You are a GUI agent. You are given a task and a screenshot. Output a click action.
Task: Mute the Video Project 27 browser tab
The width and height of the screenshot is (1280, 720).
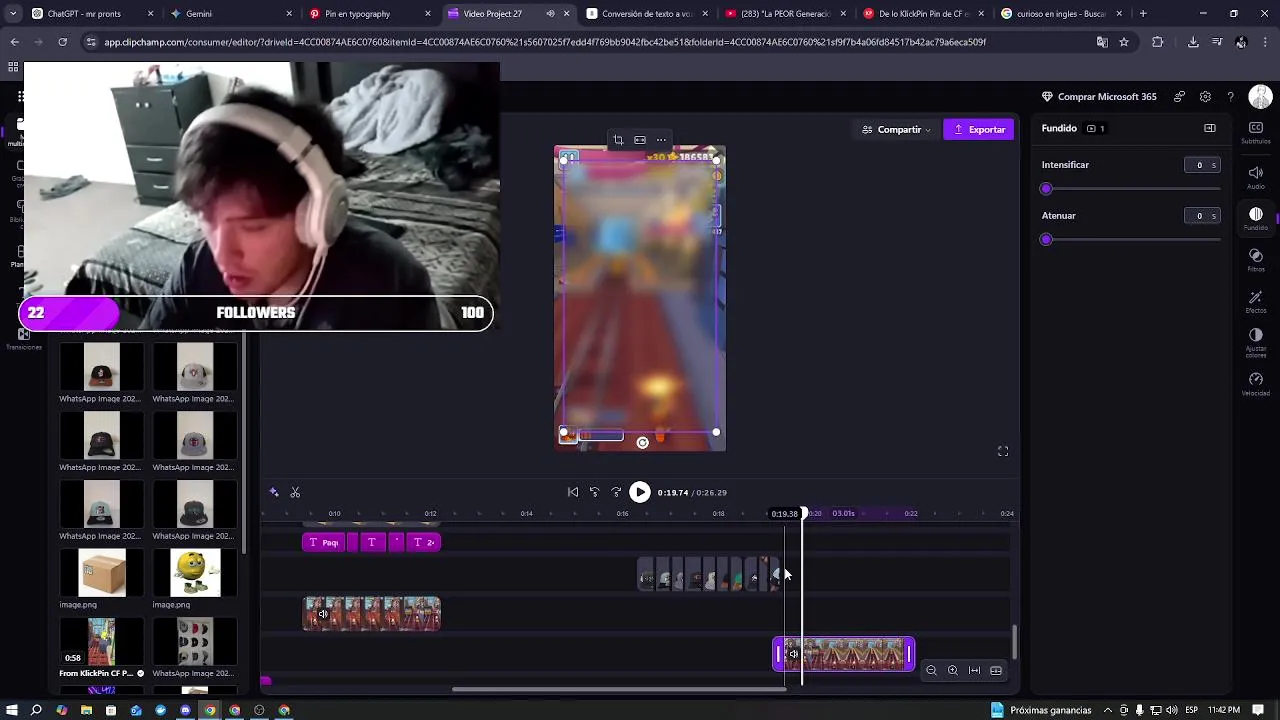pos(550,14)
